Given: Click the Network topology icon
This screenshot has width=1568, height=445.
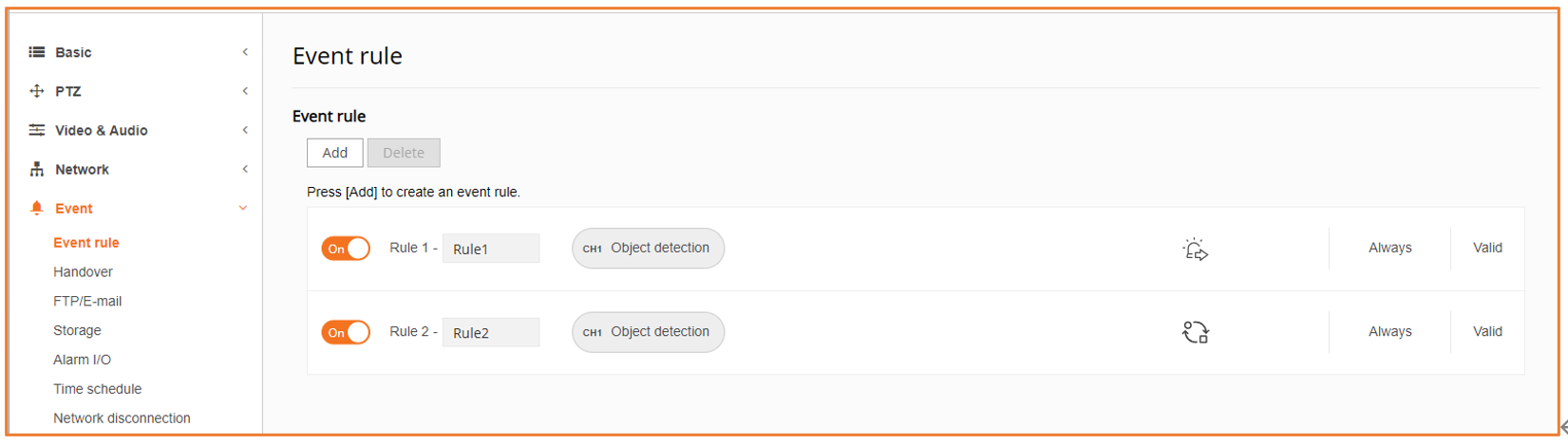Looking at the screenshot, I should [x=37, y=169].
